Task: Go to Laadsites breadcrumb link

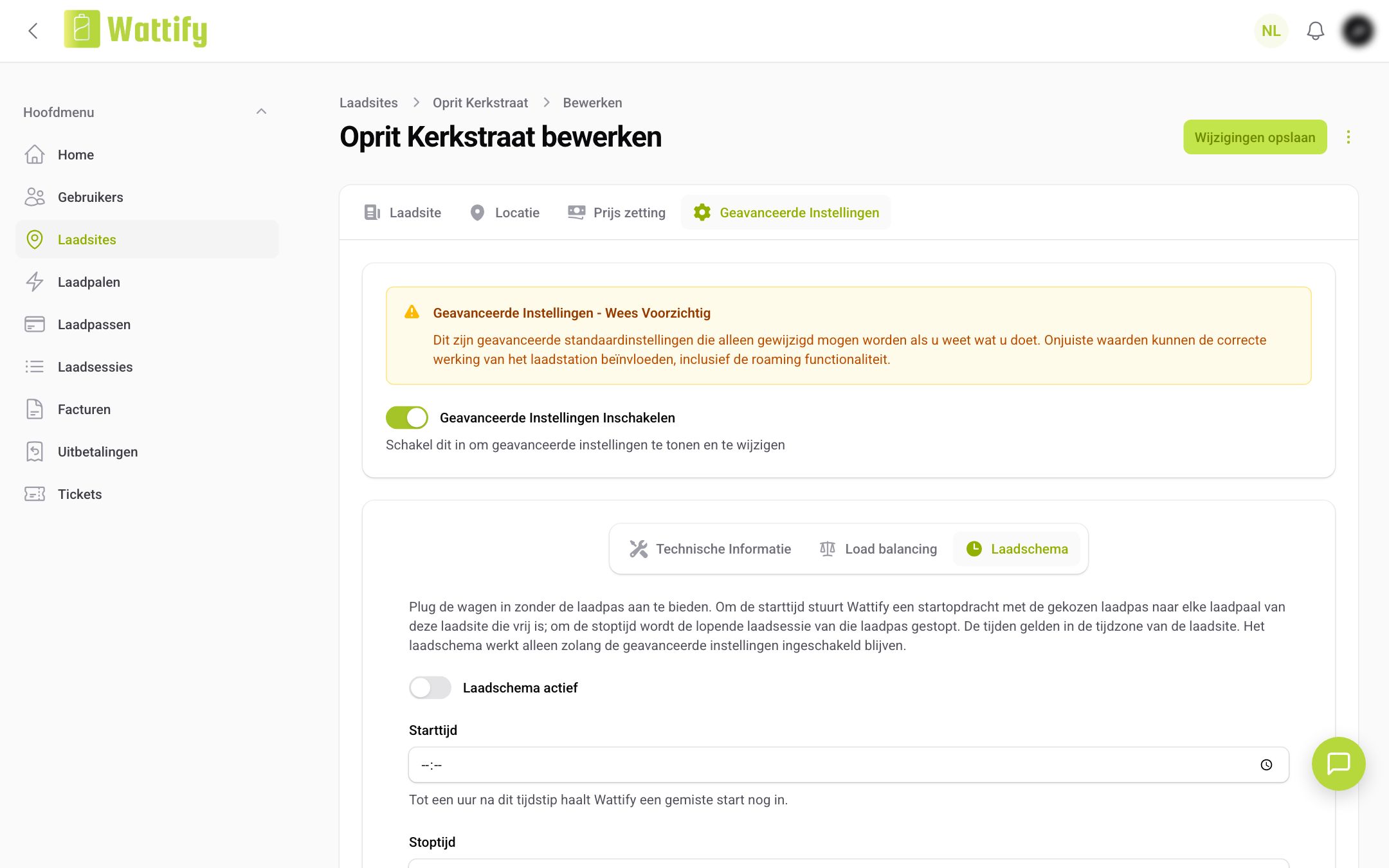Action: click(368, 103)
